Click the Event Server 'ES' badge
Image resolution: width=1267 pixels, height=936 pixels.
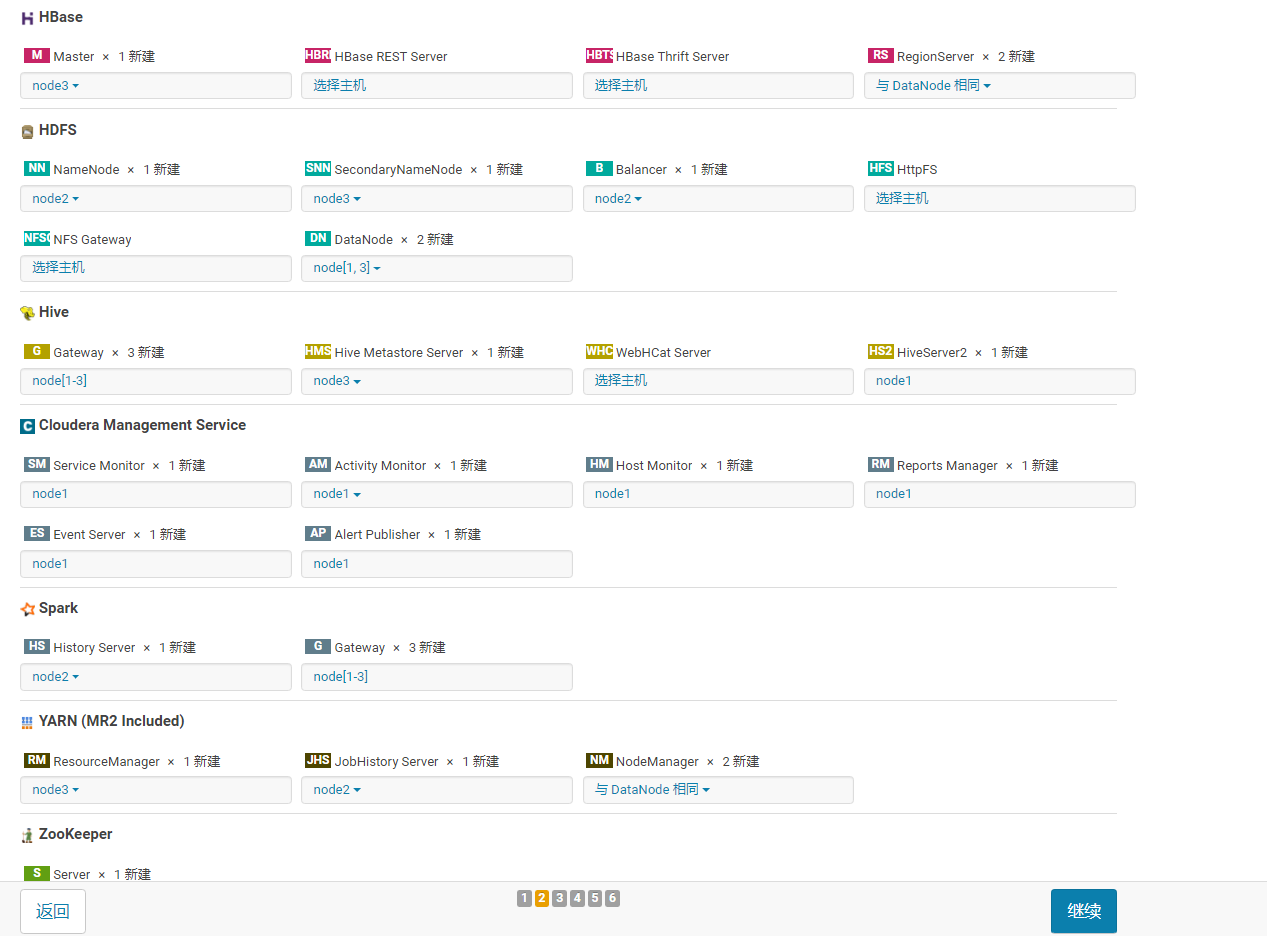coord(37,533)
